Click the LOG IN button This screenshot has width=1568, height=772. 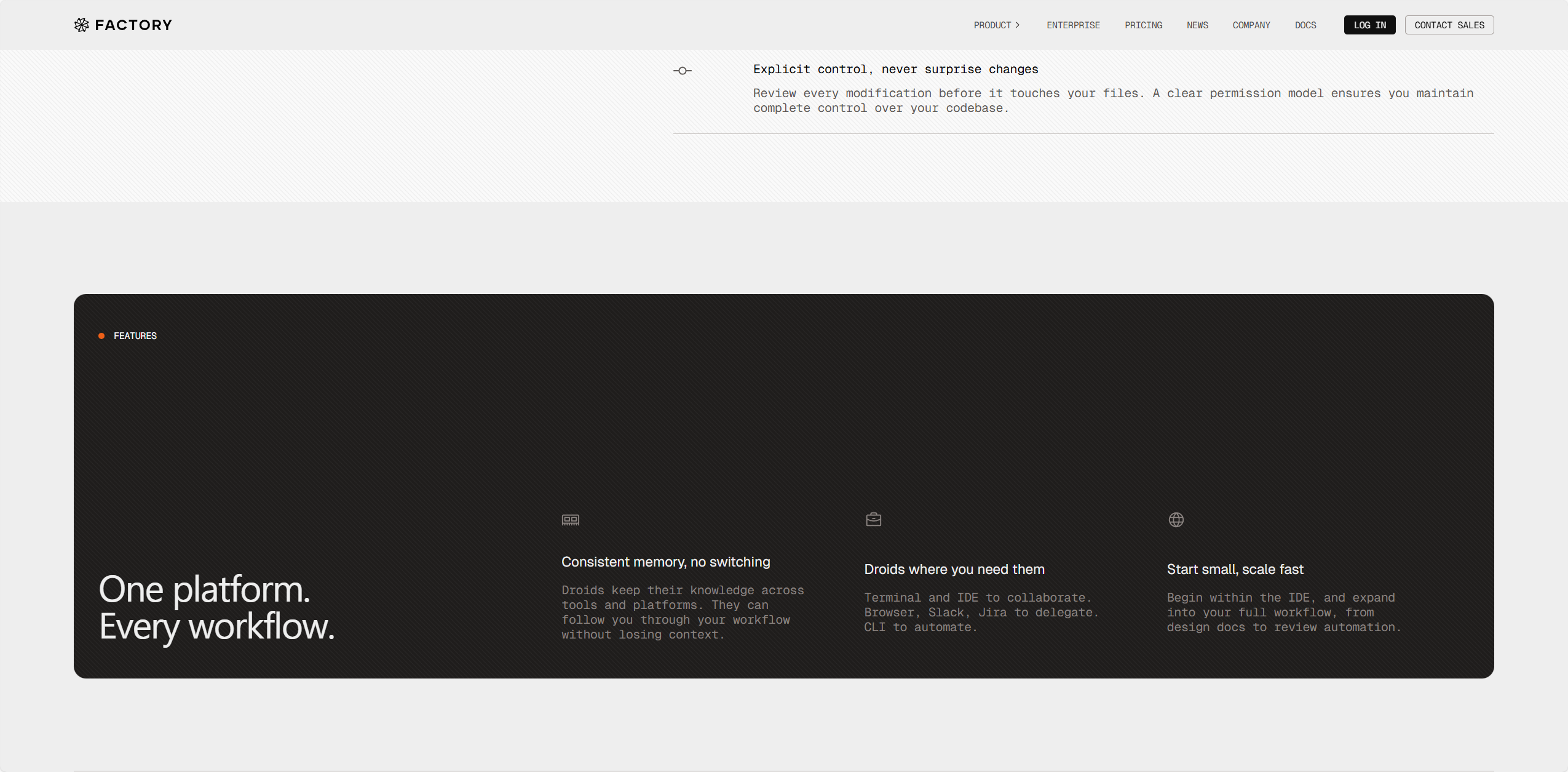click(x=1369, y=25)
